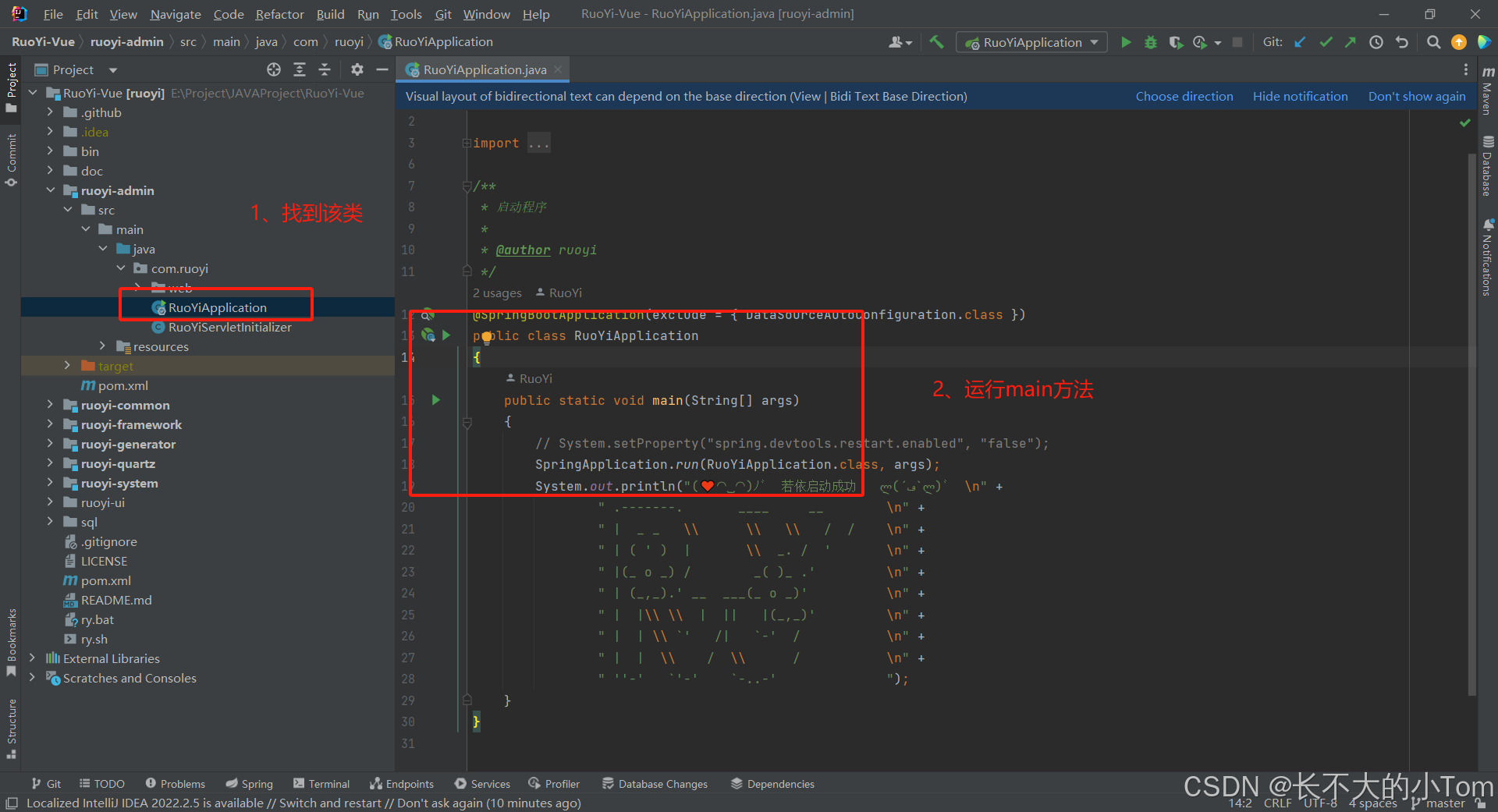Click UTF-8 encoding in status bar

[x=1320, y=803]
